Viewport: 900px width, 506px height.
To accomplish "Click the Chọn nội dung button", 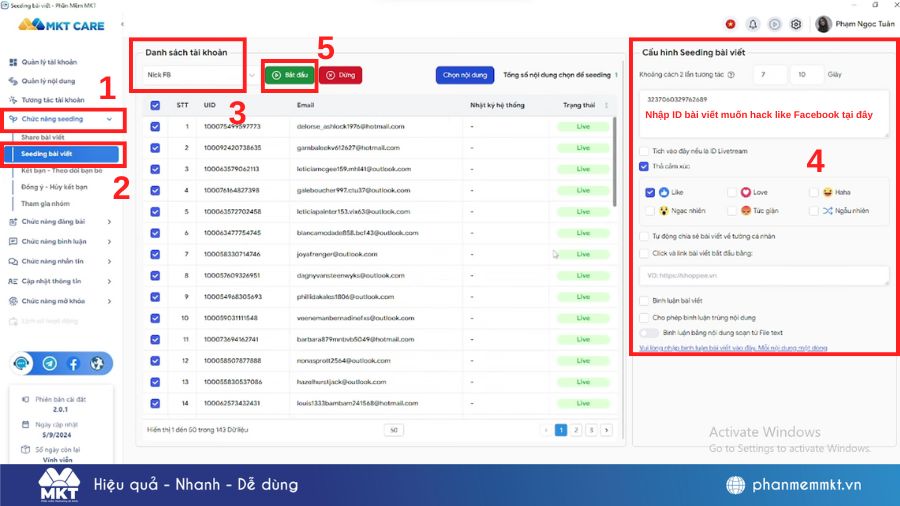I will coord(465,75).
